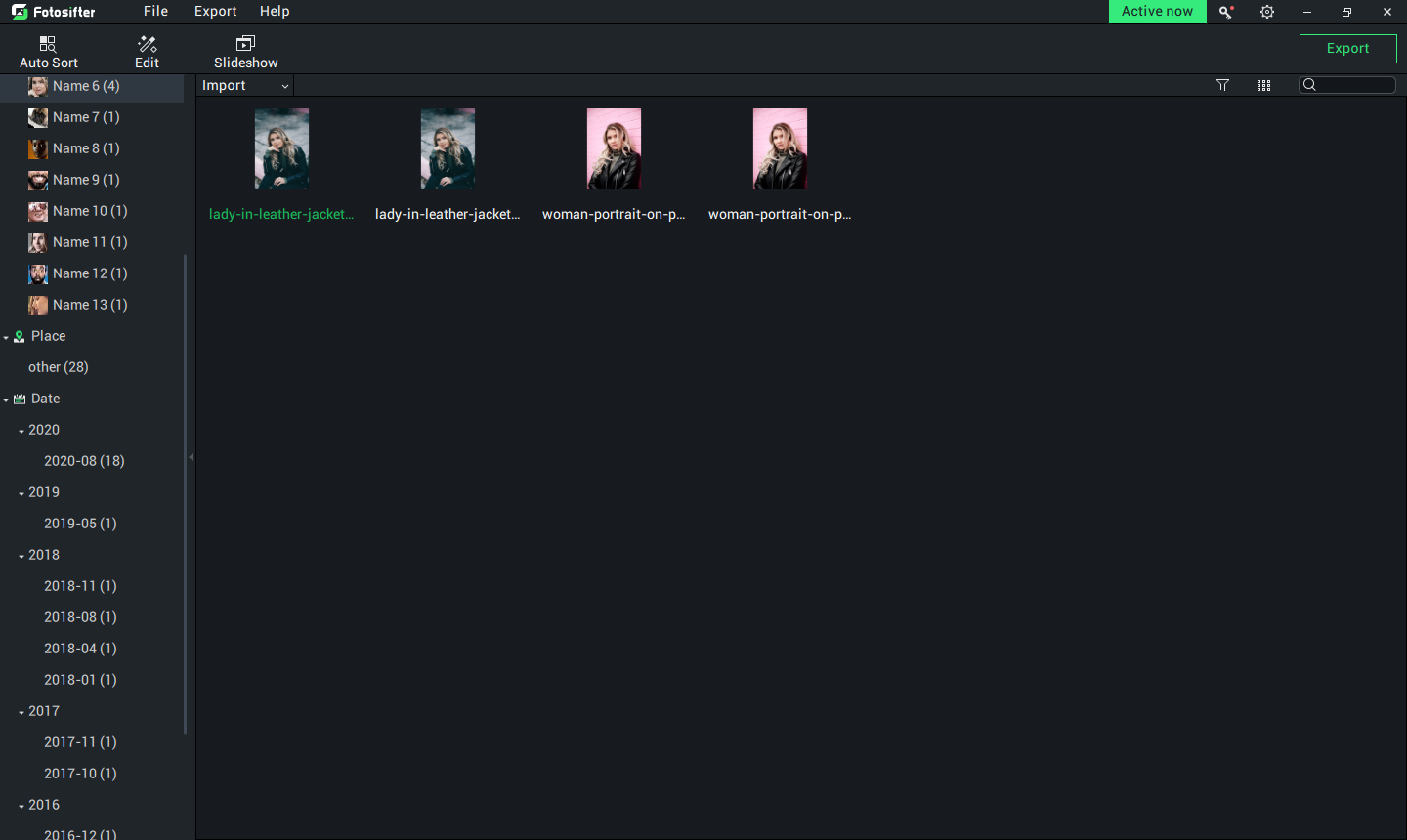Image resolution: width=1407 pixels, height=840 pixels.
Task: Select the 2018-08 (1) date entry
Action: [80, 617]
